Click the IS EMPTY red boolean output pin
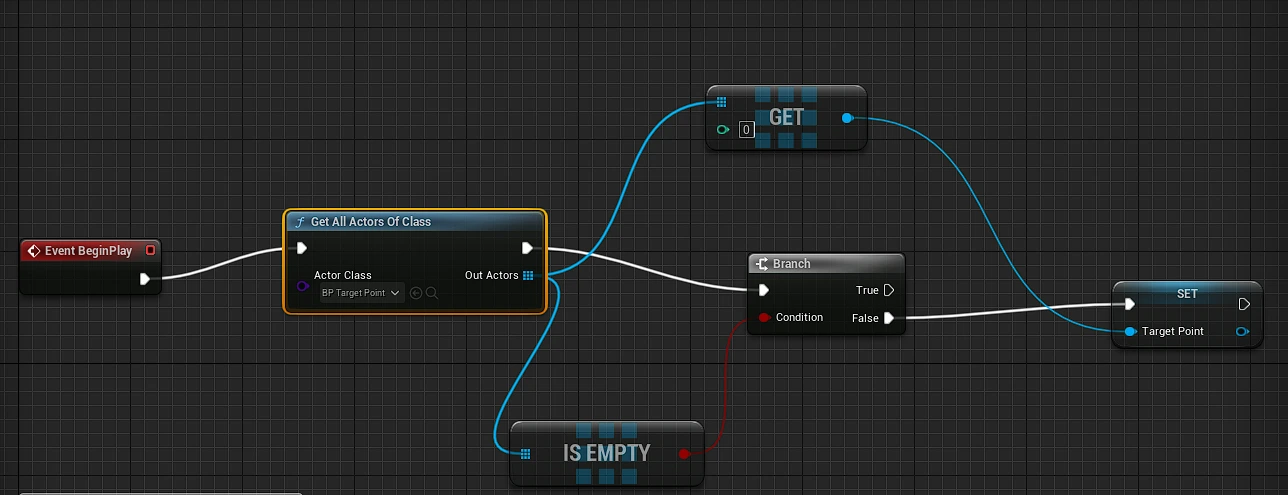Image resolution: width=1288 pixels, height=495 pixels. tap(684, 453)
